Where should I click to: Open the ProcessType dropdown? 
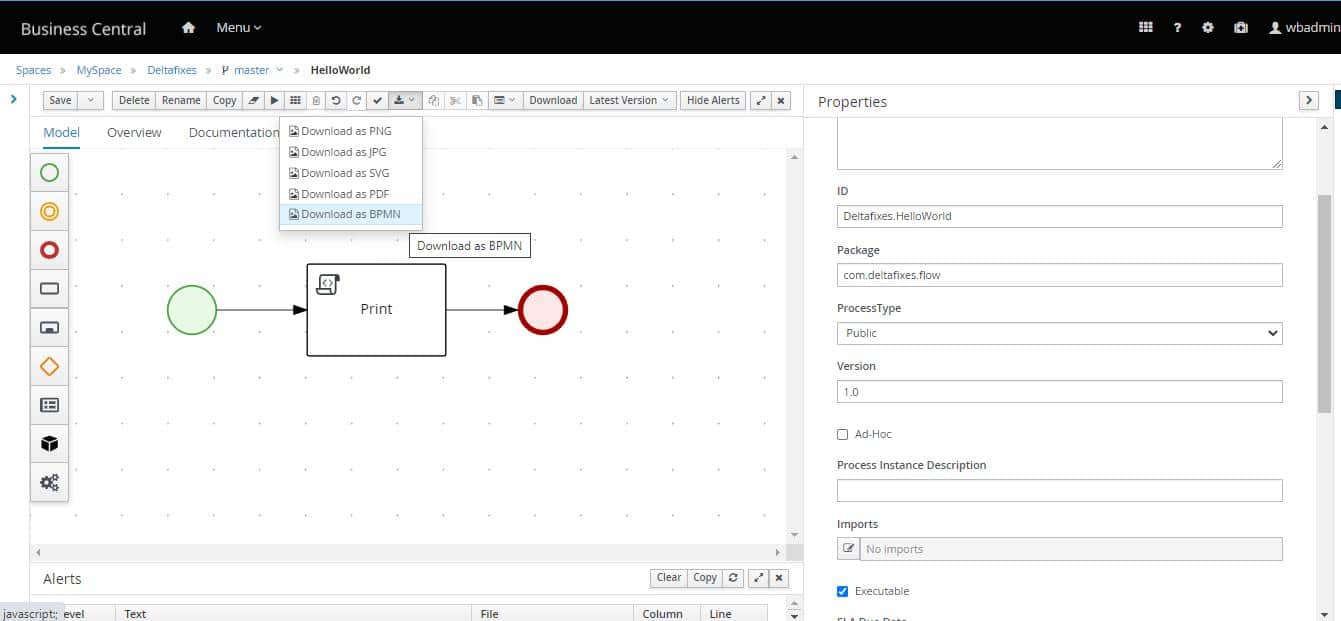1059,333
